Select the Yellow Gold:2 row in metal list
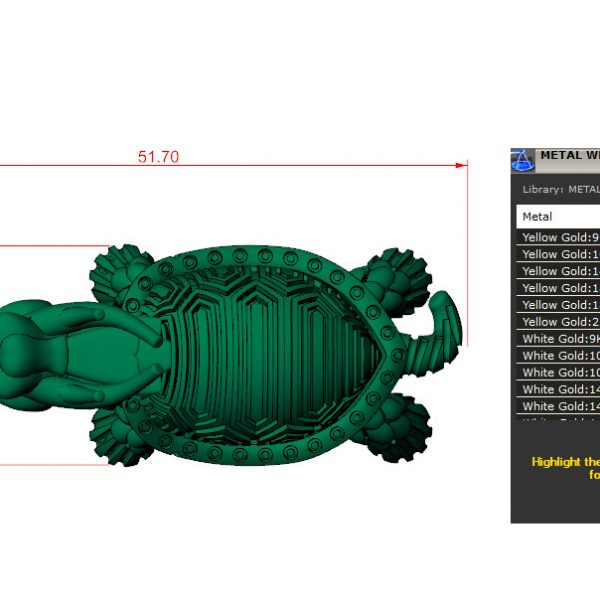The width and height of the screenshot is (600, 600). [559, 322]
